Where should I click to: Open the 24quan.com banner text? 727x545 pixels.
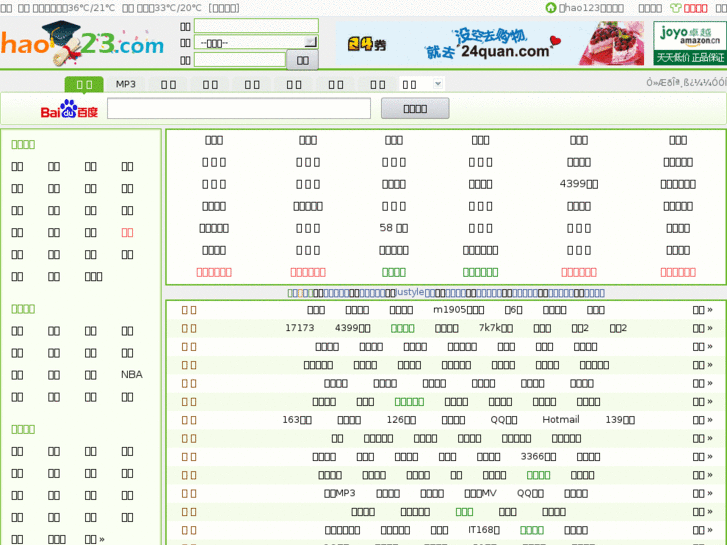point(505,51)
